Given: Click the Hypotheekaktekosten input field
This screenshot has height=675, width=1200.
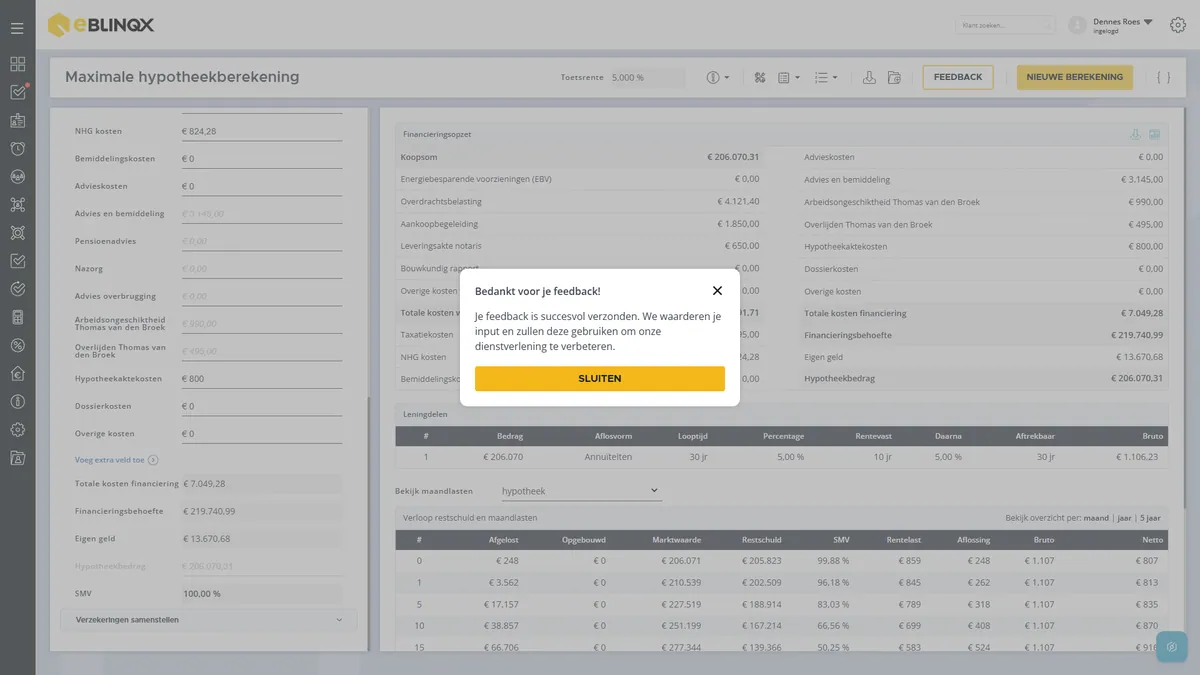Looking at the screenshot, I should coord(262,379).
